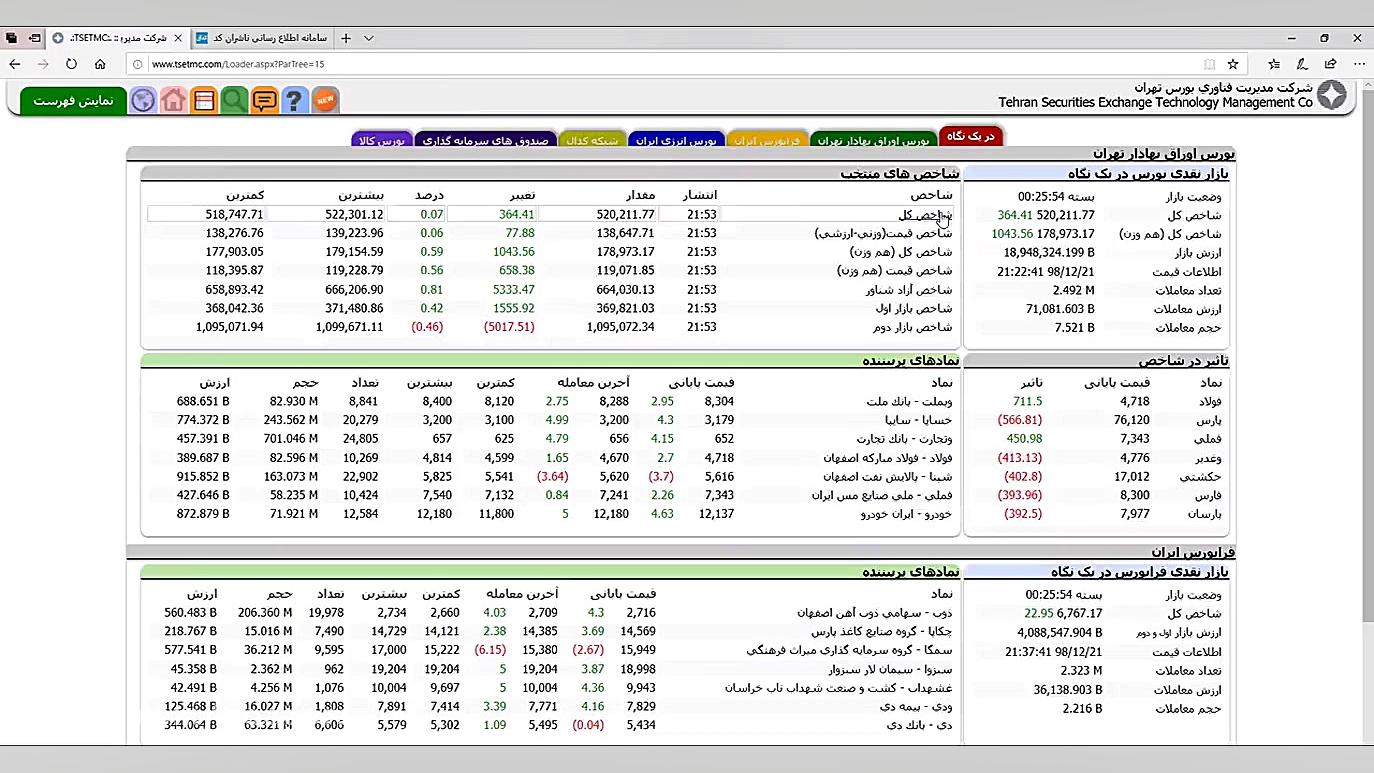The width and height of the screenshot is (1374, 773).
Task: Open the خودرو - ایران خودرو symbol
Action: 906,514
